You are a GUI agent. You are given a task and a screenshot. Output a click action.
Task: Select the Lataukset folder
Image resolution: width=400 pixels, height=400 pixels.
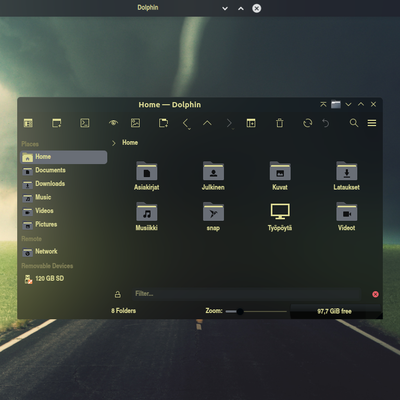point(347,176)
